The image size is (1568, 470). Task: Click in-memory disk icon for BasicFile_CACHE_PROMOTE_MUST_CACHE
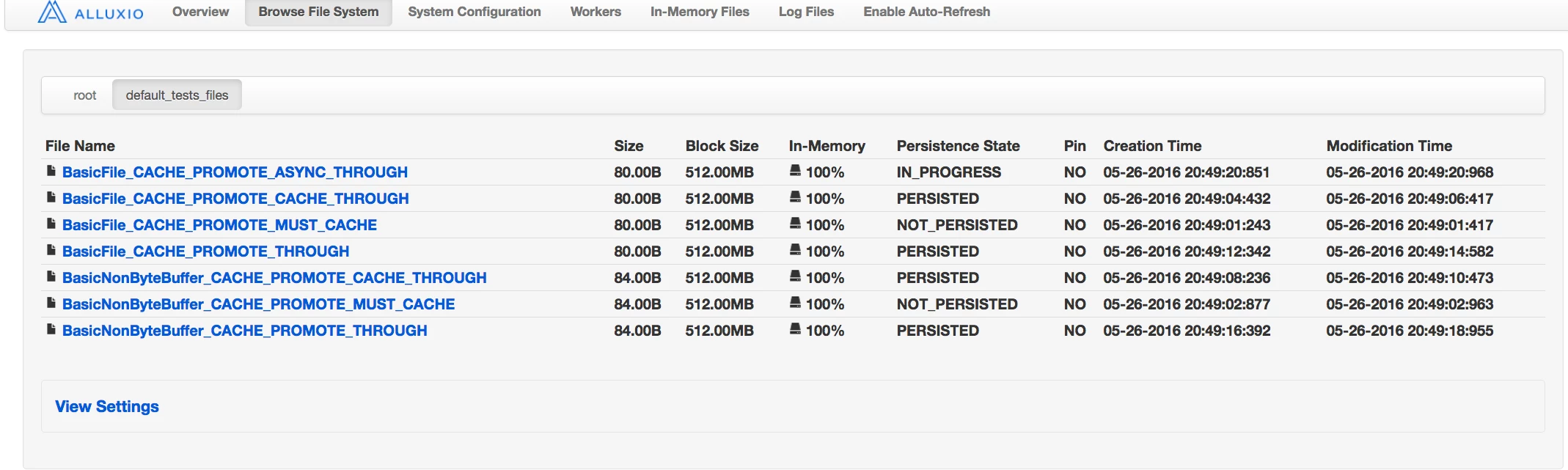(x=795, y=224)
